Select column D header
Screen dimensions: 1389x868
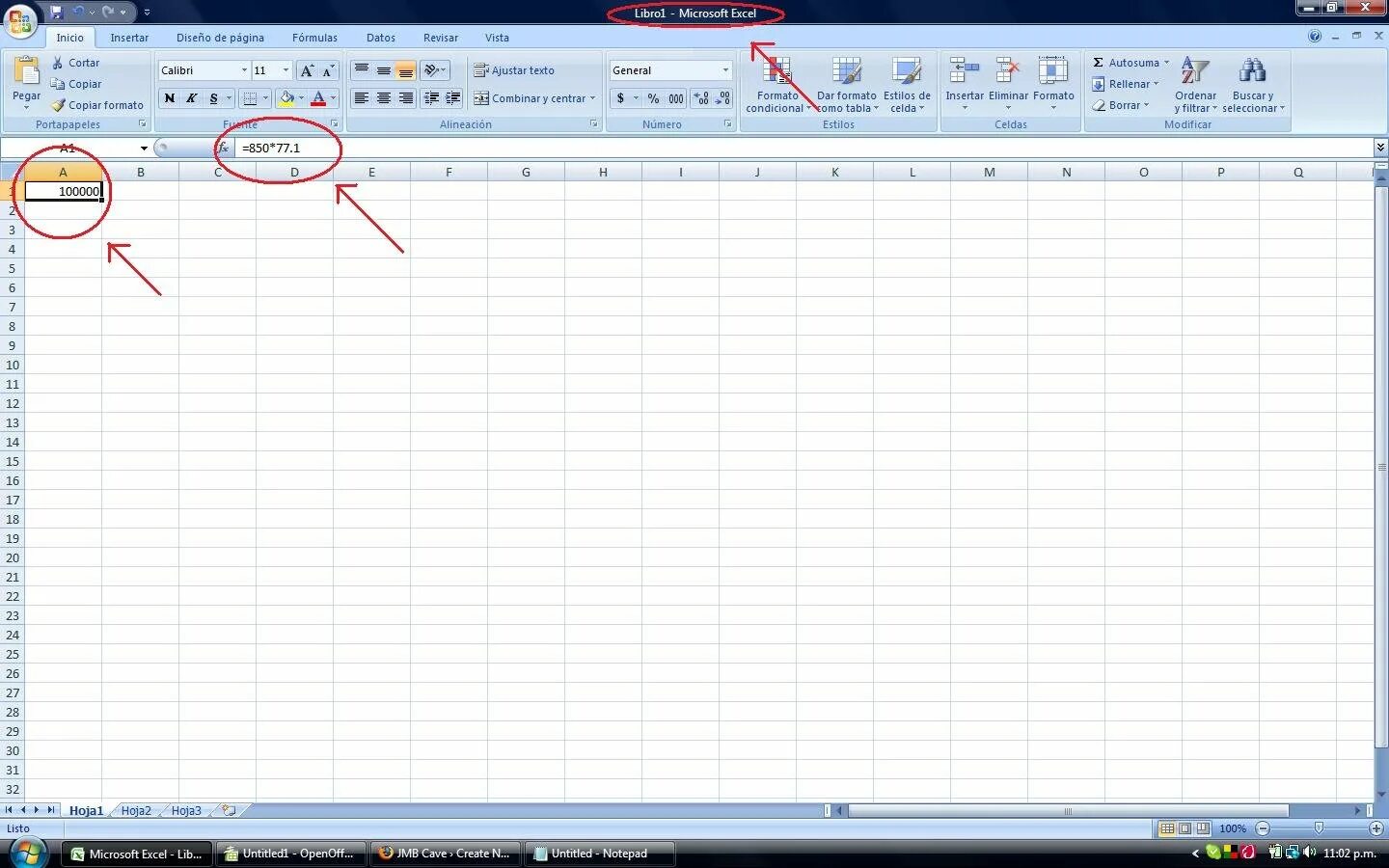point(294,172)
